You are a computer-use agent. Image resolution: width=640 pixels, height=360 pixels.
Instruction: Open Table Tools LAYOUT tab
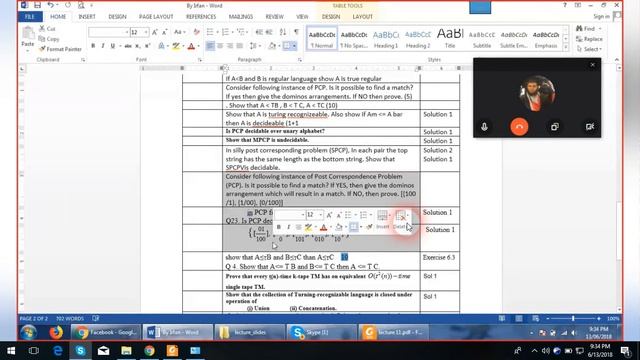coord(362,17)
